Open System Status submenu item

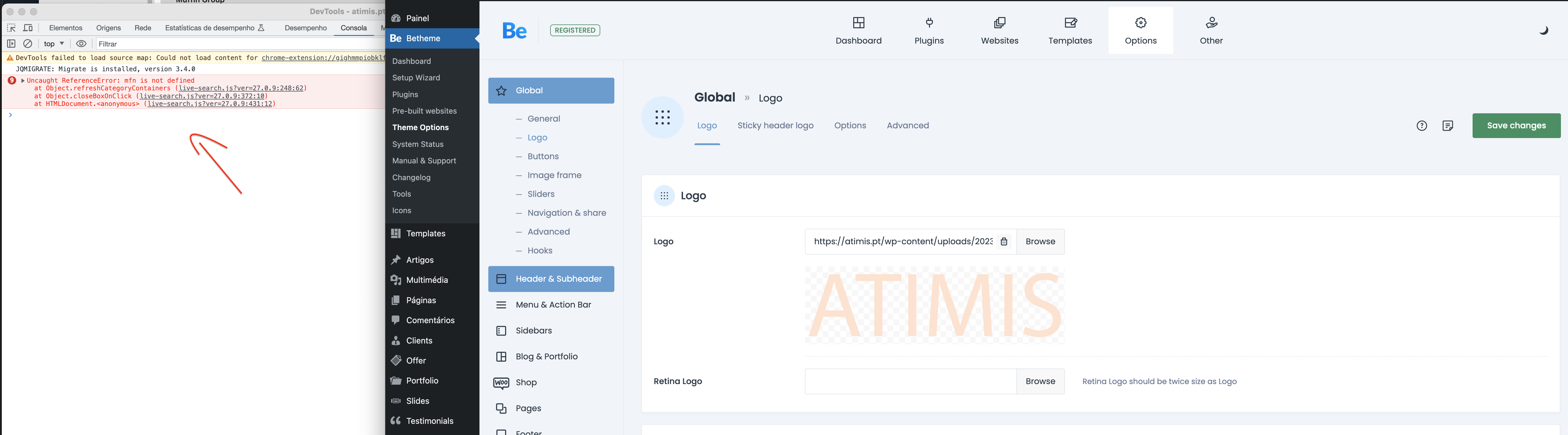pyautogui.click(x=418, y=144)
